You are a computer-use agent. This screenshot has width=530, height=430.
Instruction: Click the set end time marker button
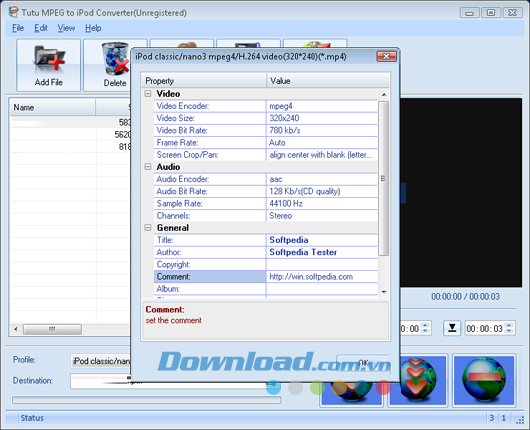tap(452, 328)
